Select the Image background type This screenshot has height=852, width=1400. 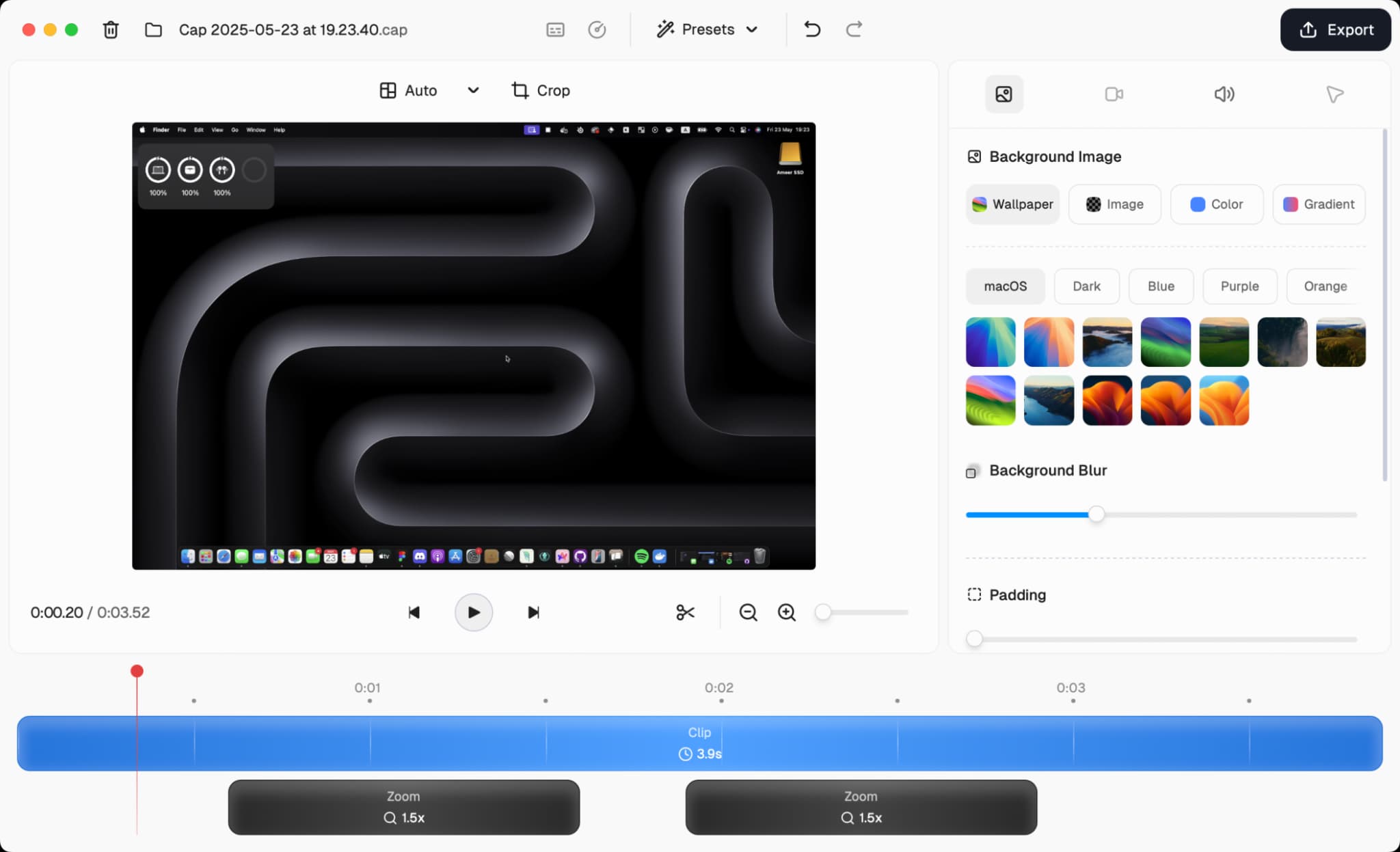(x=1114, y=204)
